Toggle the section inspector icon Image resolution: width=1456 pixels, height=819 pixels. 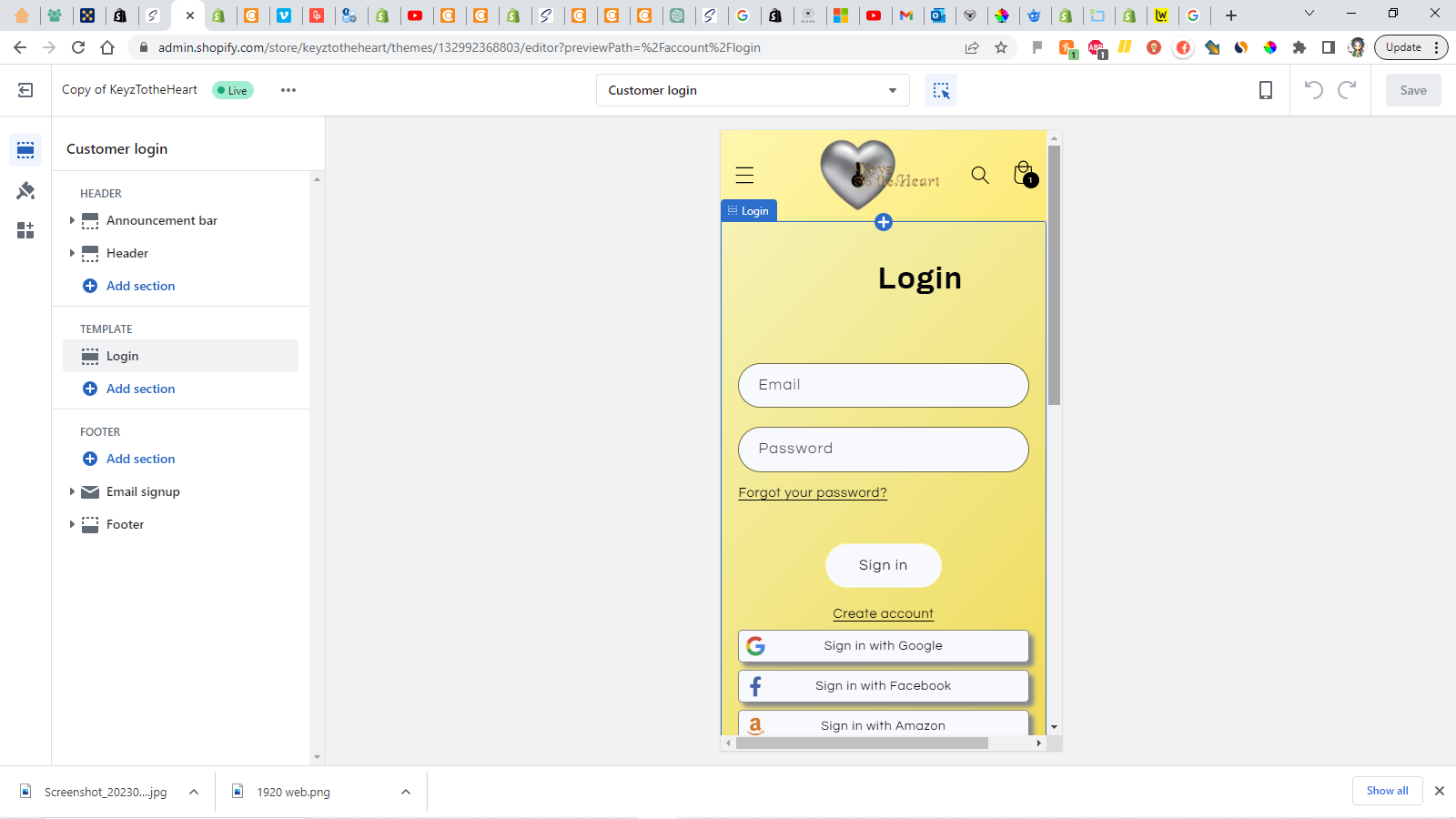(941, 90)
